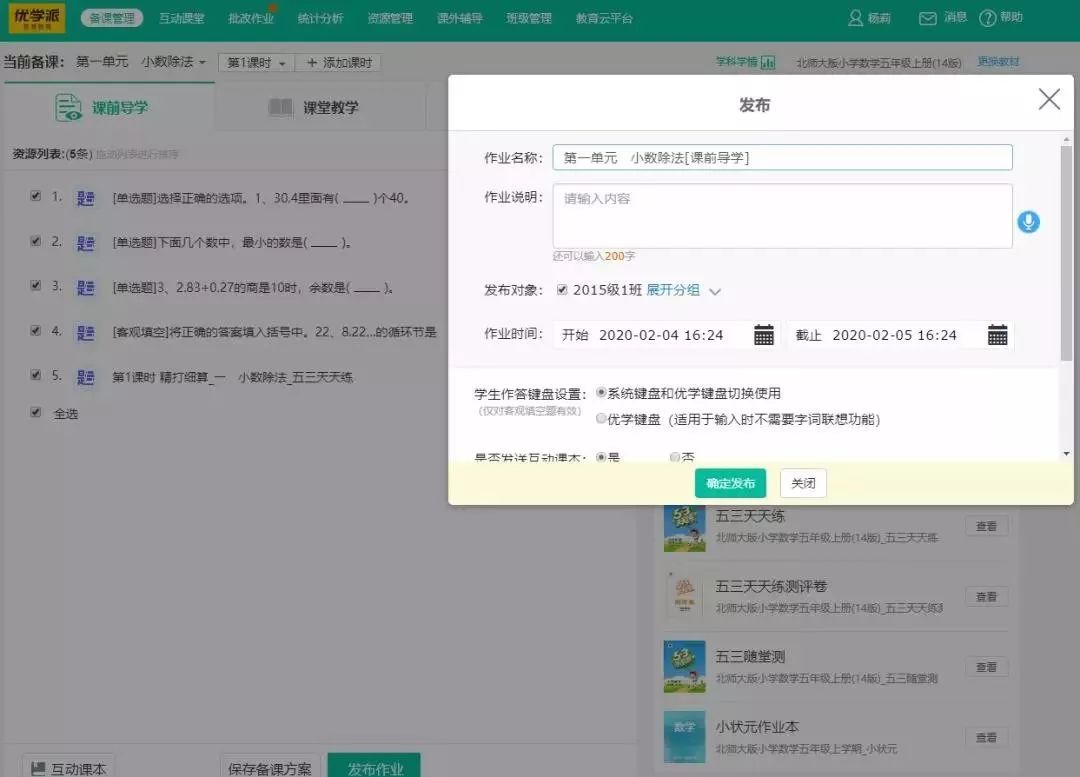Click 查看 for 小状元作业本
Screen dimensions: 1080x777
[986, 737]
